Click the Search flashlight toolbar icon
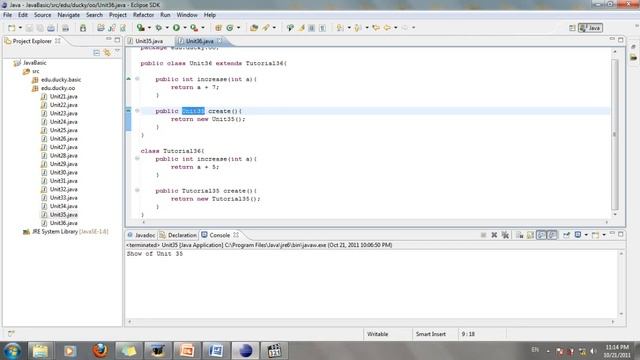The image size is (640, 360). [266, 28]
